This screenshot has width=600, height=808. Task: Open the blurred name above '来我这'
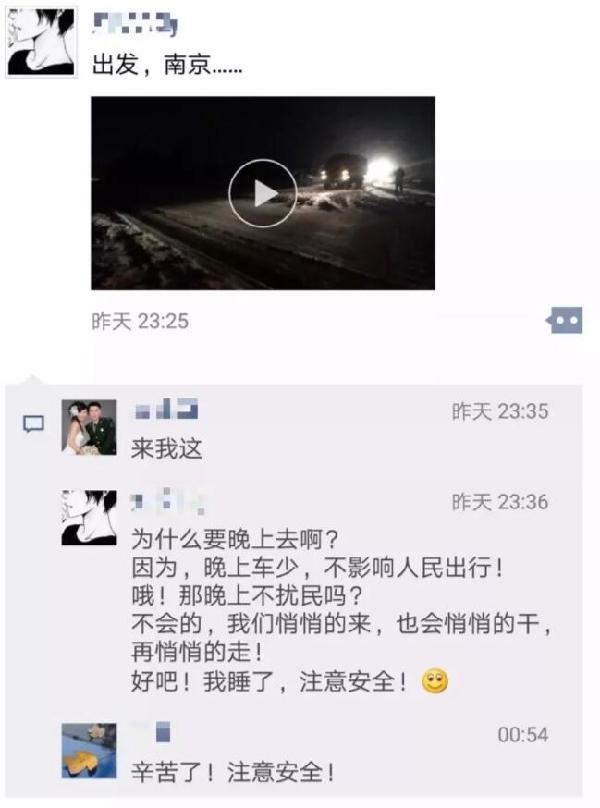click(x=166, y=410)
